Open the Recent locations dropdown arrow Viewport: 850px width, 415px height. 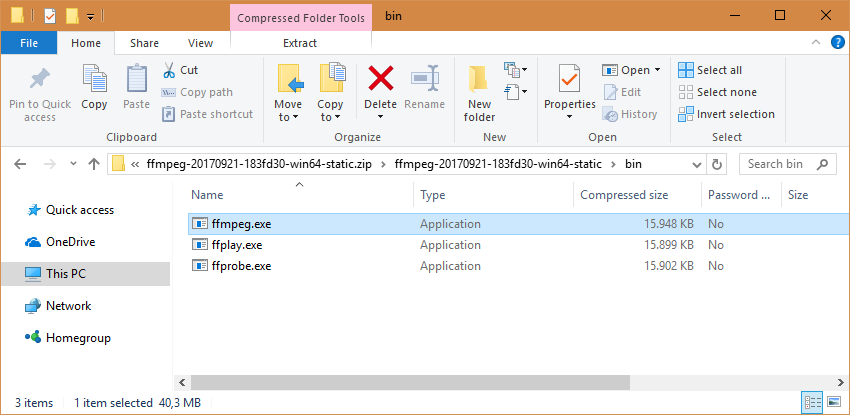click(74, 164)
